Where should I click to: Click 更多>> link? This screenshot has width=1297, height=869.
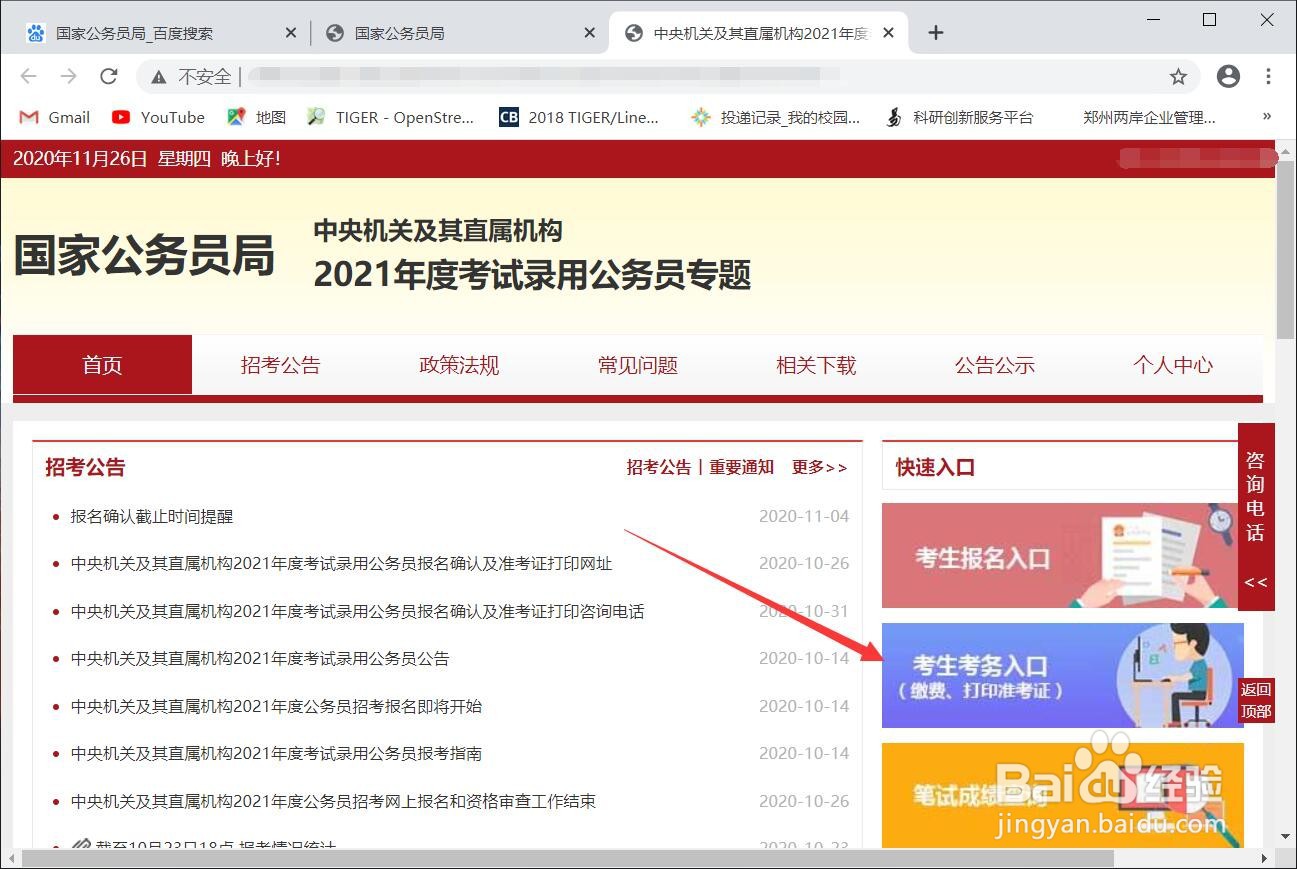(819, 467)
